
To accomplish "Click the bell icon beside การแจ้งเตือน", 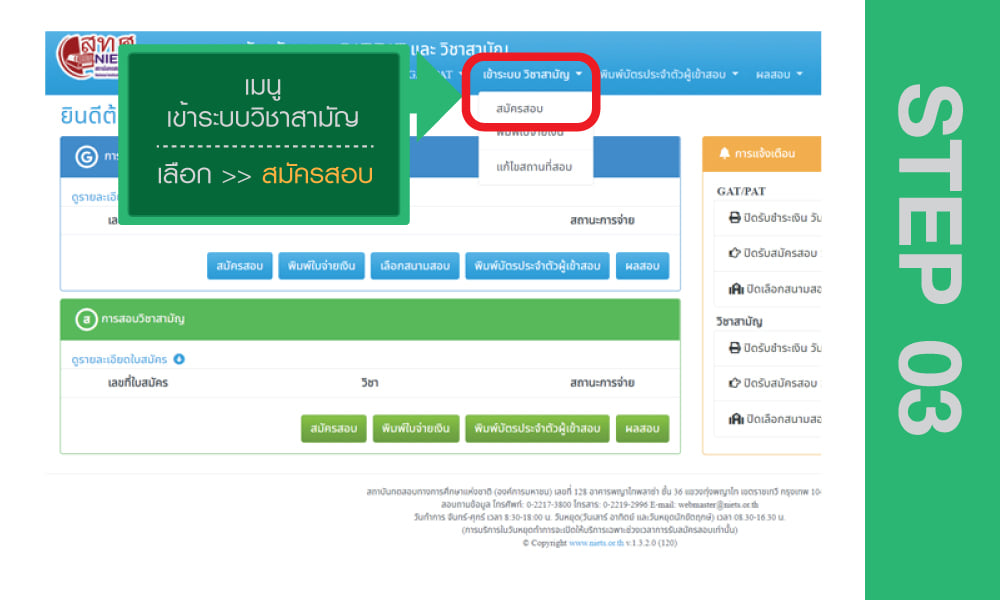I will (x=724, y=153).
